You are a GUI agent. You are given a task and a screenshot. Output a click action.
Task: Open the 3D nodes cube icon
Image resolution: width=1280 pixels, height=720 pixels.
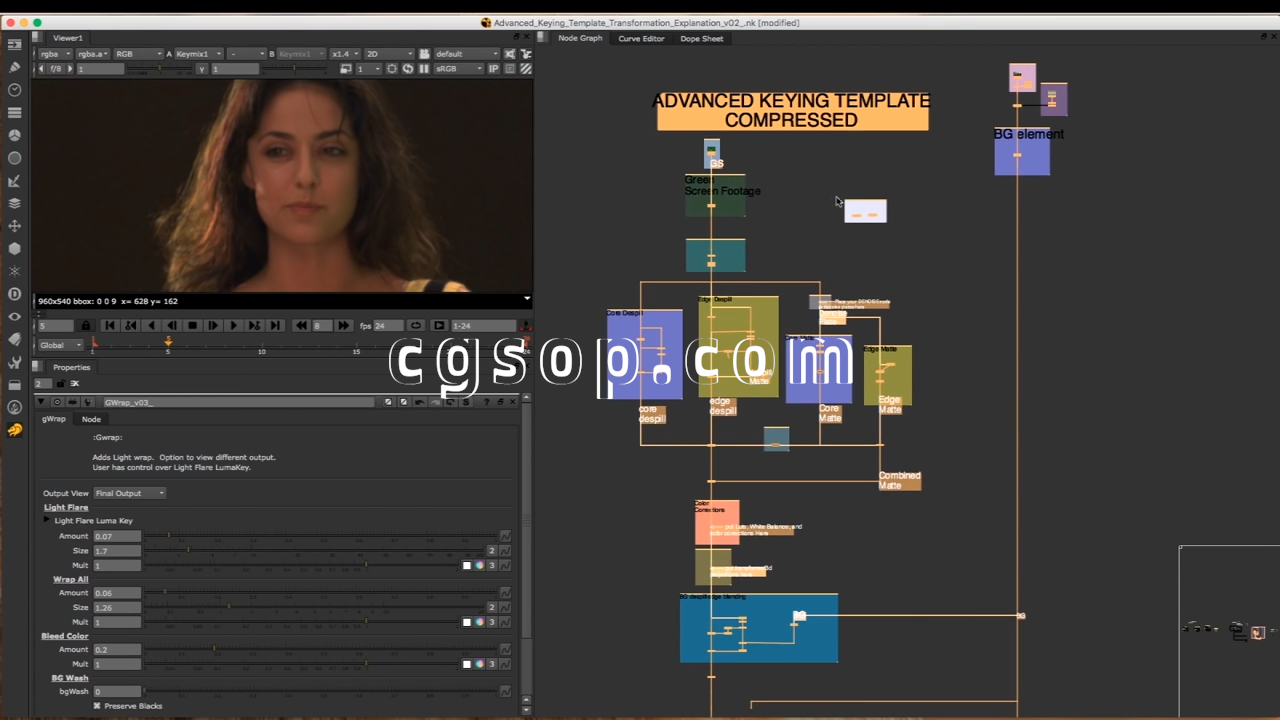14,248
